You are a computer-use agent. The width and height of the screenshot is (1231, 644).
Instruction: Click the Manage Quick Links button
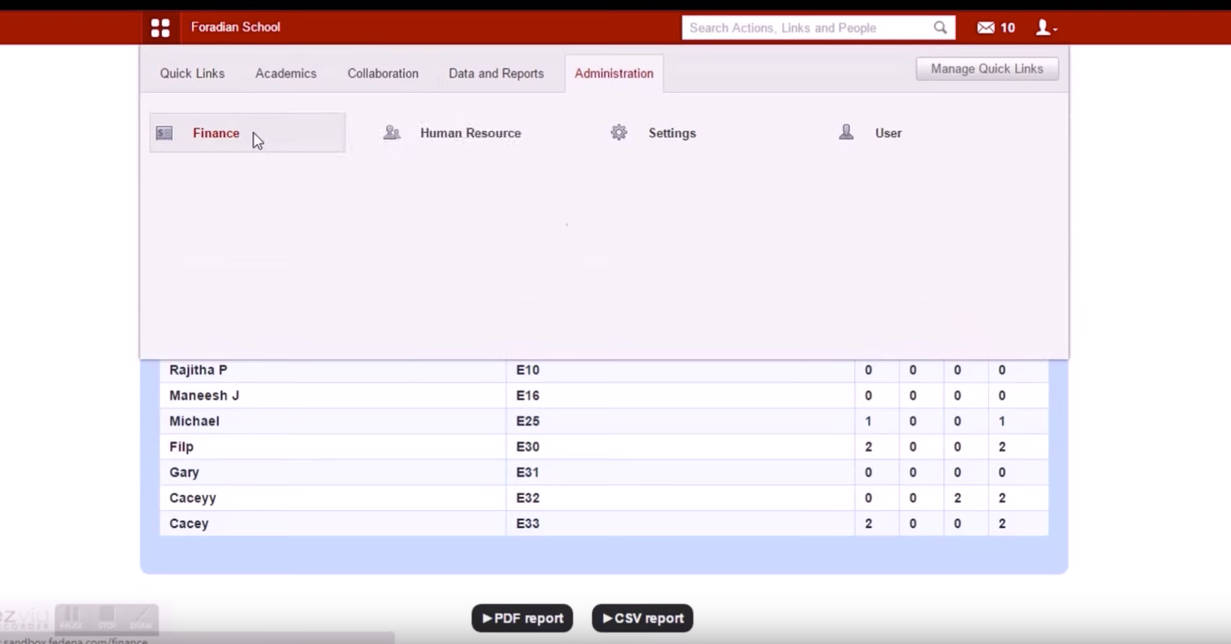pyautogui.click(x=986, y=68)
